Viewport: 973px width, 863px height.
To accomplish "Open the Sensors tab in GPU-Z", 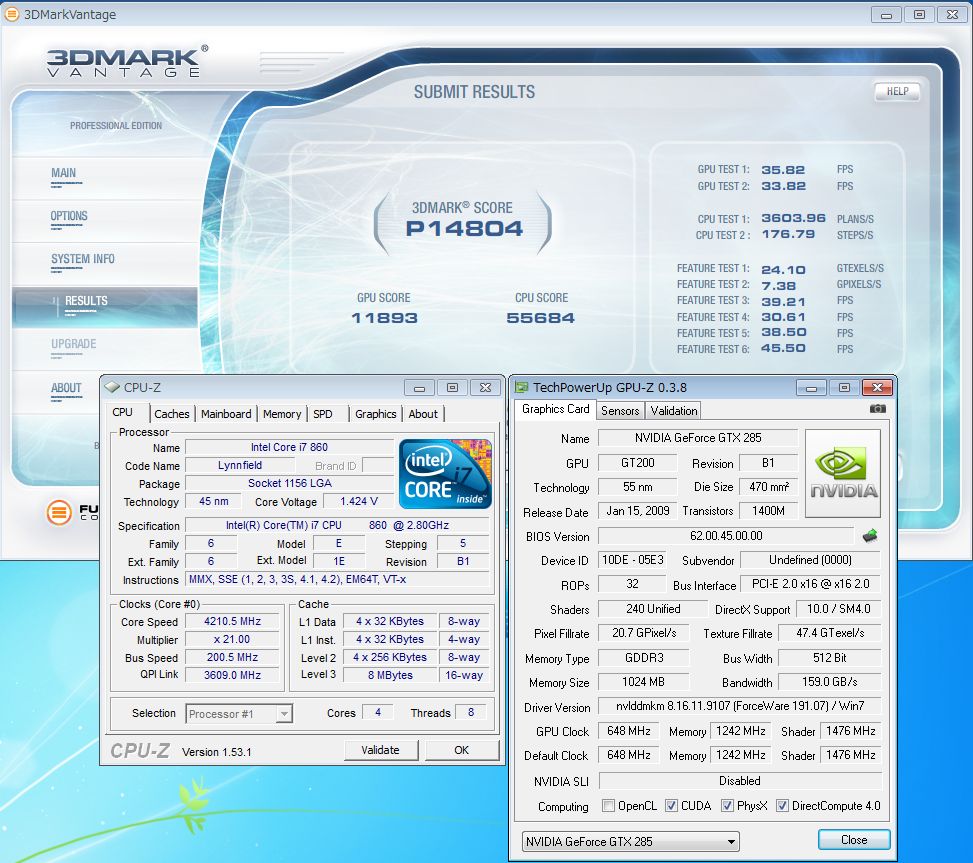I will 620,410.
